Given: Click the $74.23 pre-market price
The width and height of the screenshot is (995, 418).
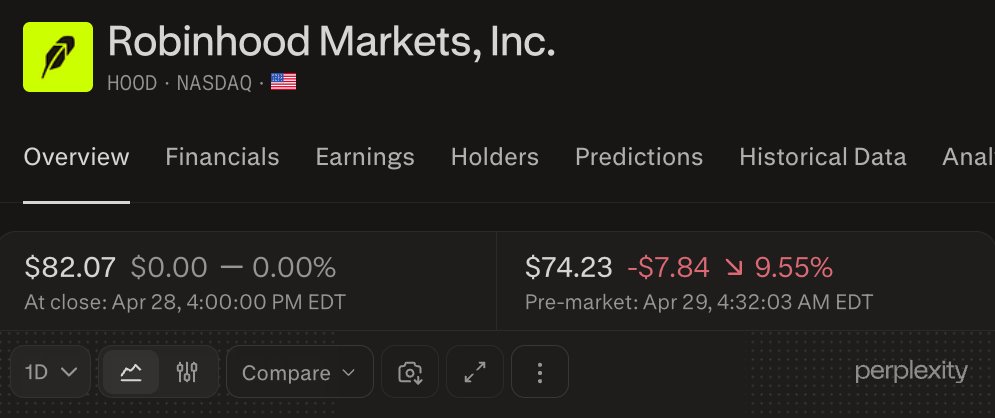Looking at the screenshot, I should 569,268.
